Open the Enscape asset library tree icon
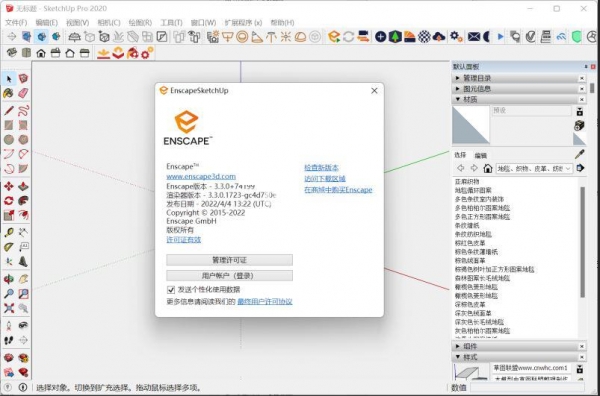The width and height of the screenshot is (600, 396). point(395,37)
